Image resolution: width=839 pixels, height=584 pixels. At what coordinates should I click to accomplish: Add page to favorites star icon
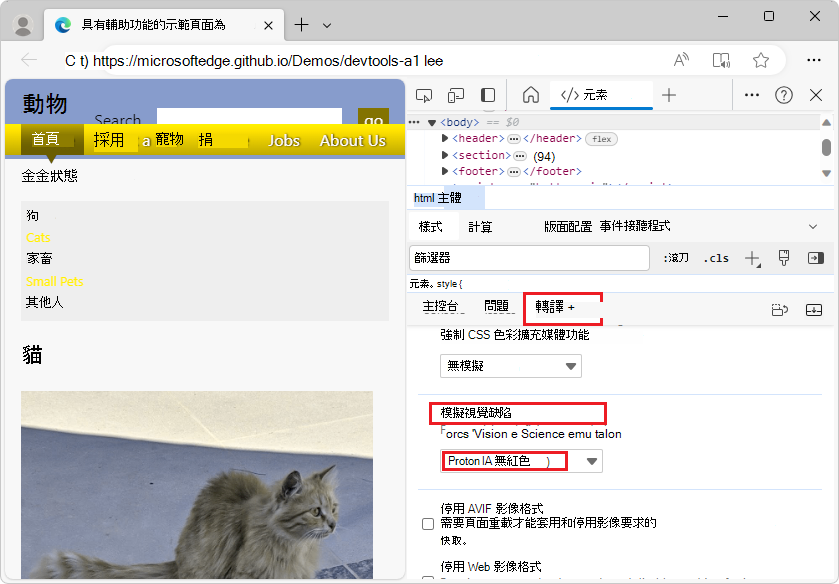[761, 60]
